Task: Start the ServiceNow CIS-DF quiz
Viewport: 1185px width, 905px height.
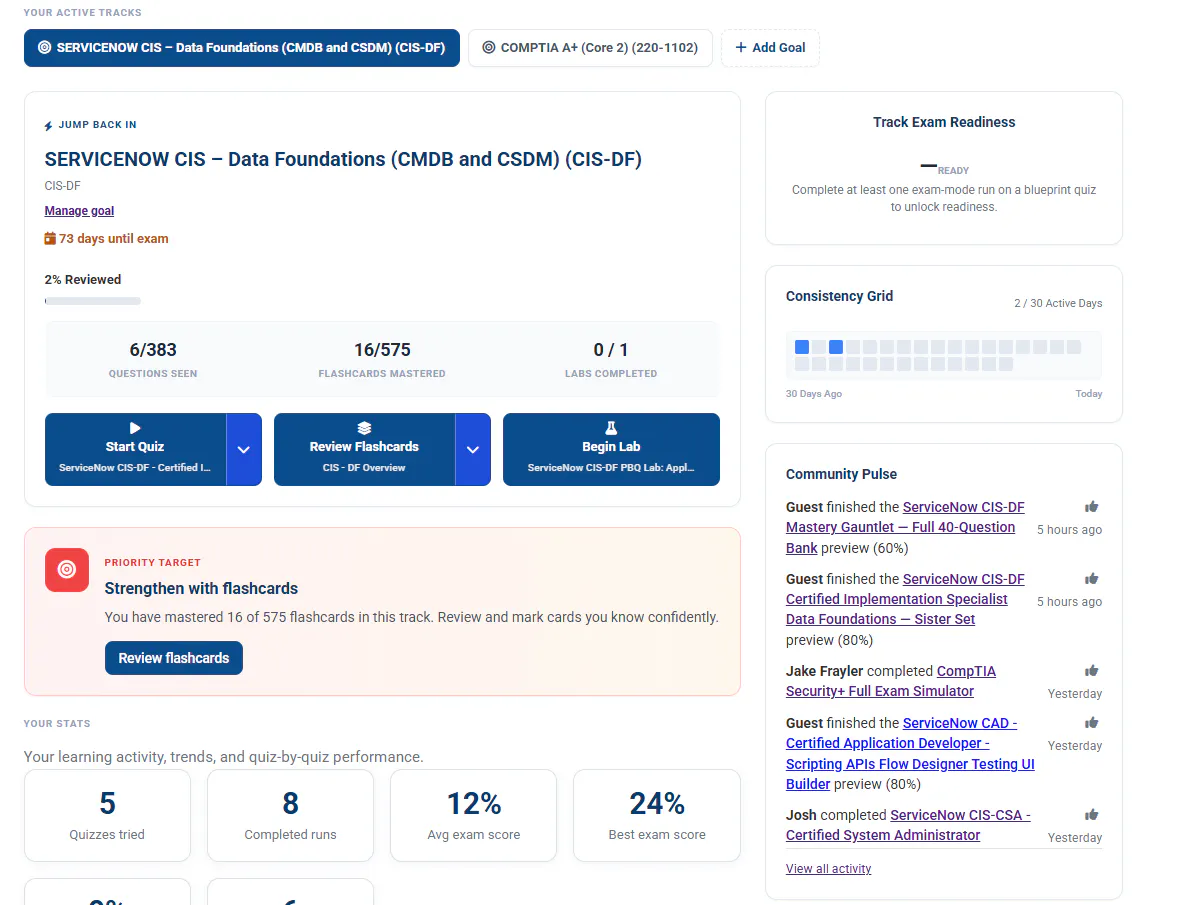Action: click(x=135, y=449)
